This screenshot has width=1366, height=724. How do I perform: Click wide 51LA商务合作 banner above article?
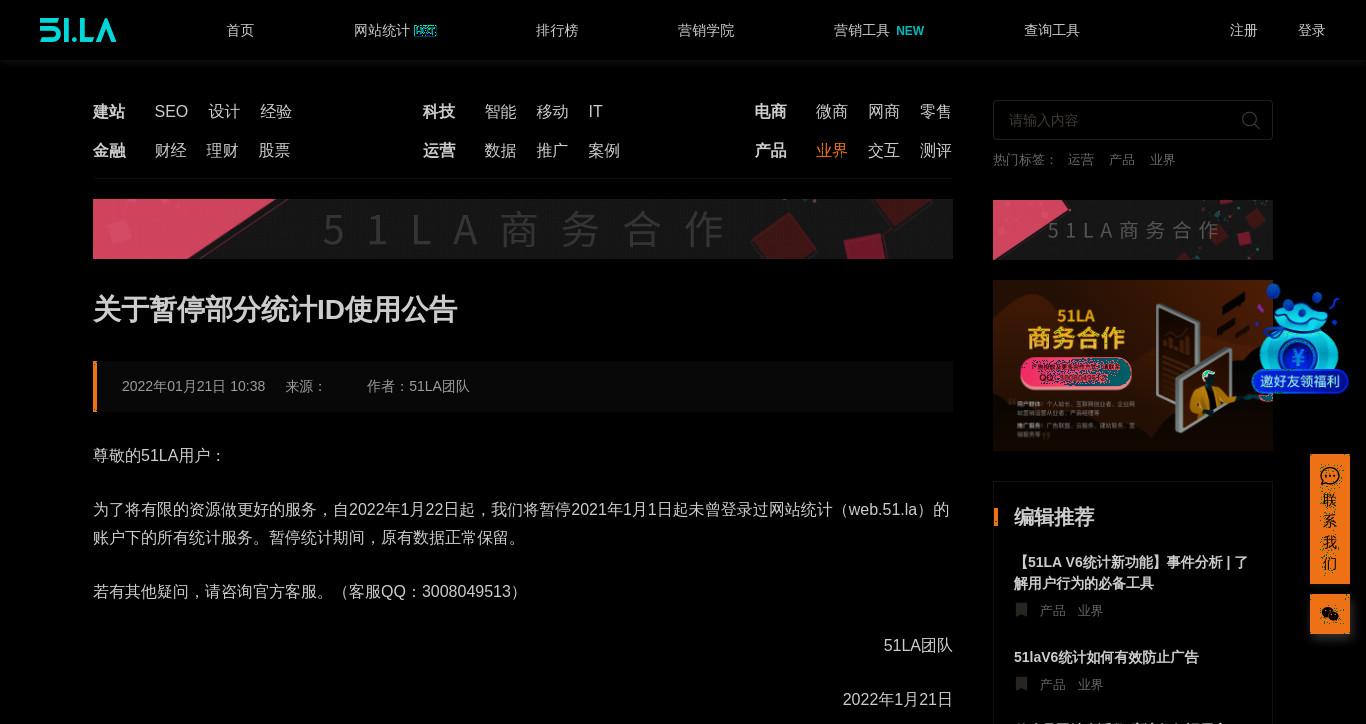(523, 229)
